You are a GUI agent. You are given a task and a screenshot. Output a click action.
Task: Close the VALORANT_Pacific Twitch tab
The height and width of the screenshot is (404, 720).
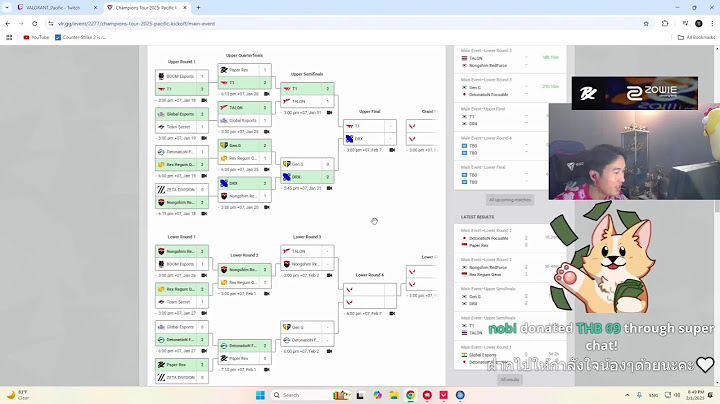[x=95, y=8]
